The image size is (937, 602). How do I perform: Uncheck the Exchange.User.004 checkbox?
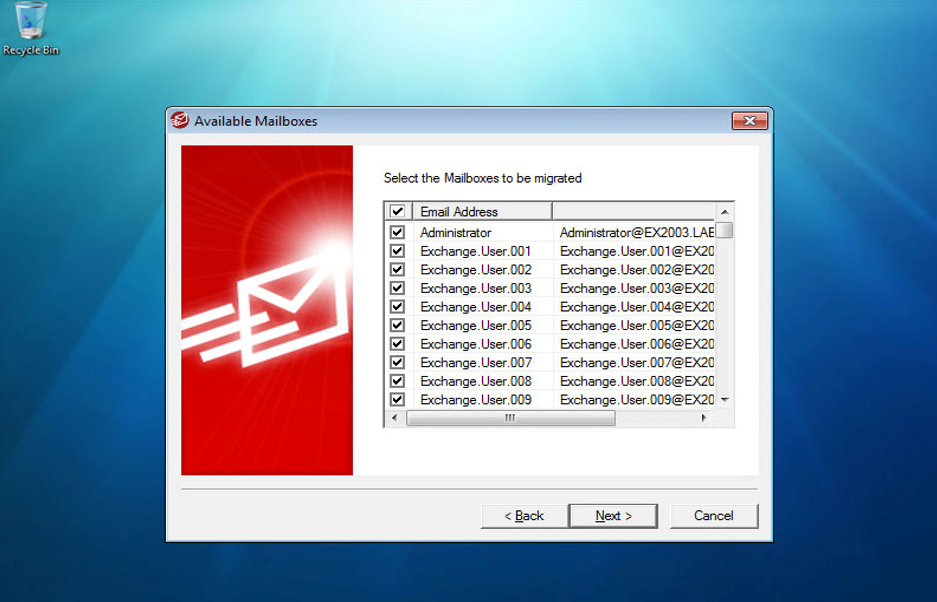tap(397, 306)
